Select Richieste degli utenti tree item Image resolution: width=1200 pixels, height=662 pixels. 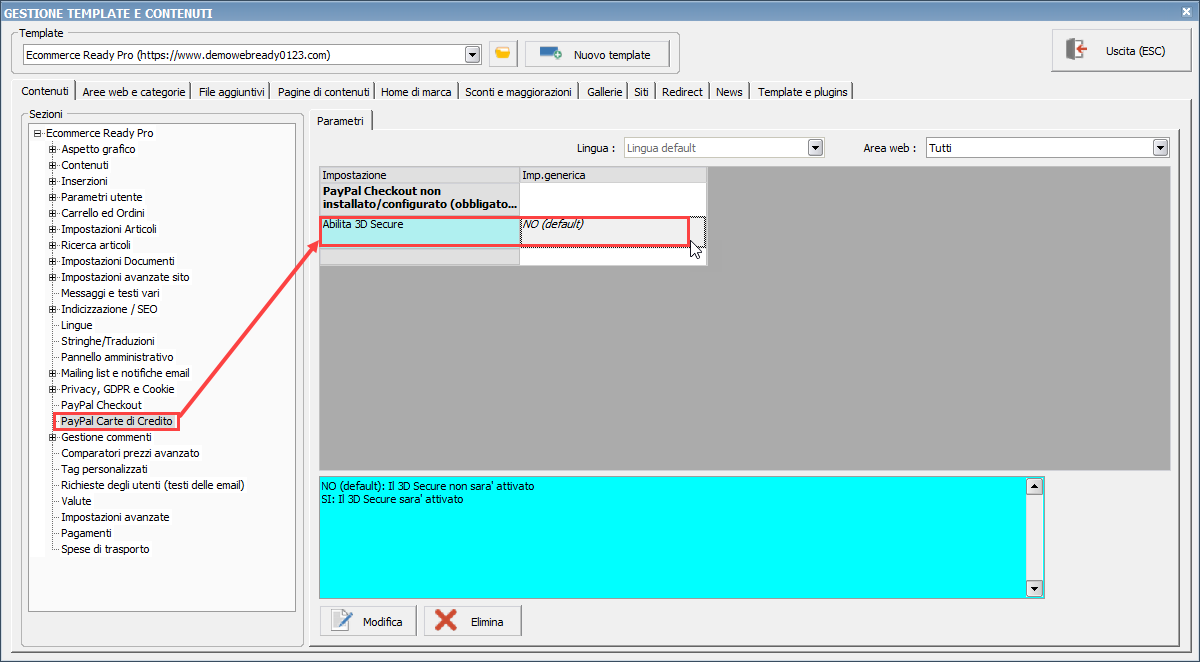pos(153,485)
